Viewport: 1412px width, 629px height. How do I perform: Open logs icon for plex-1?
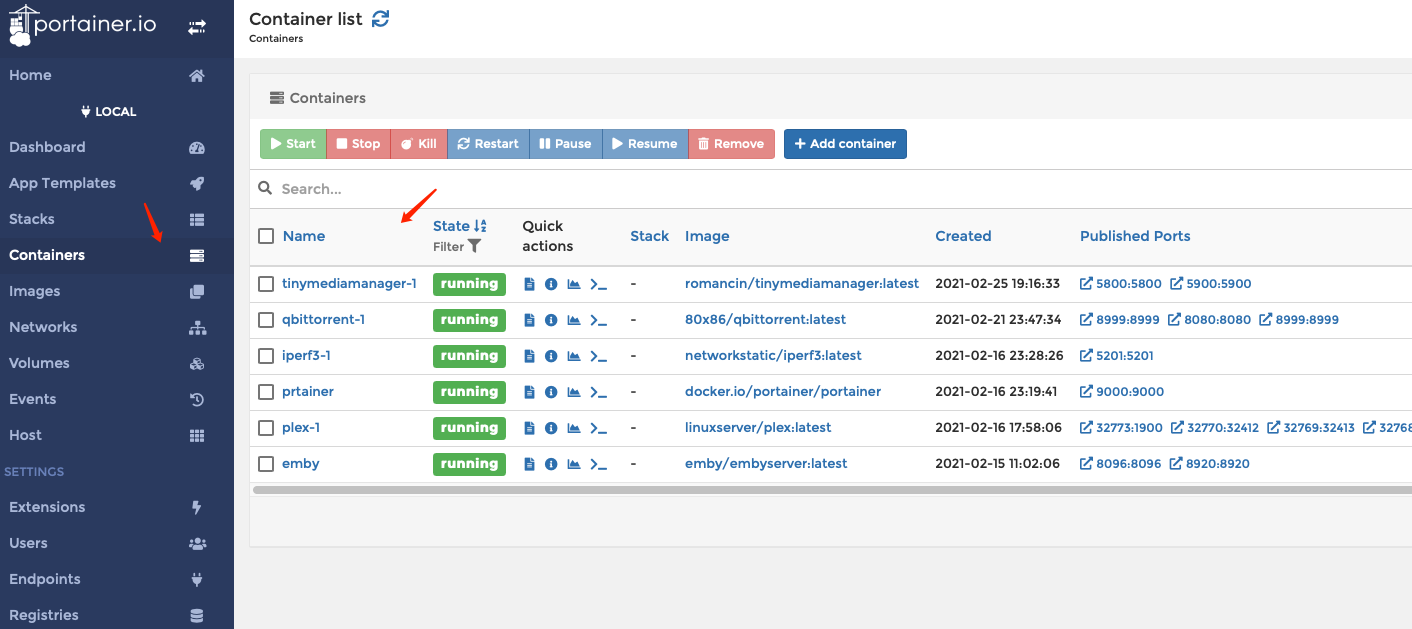pos(529,428)
